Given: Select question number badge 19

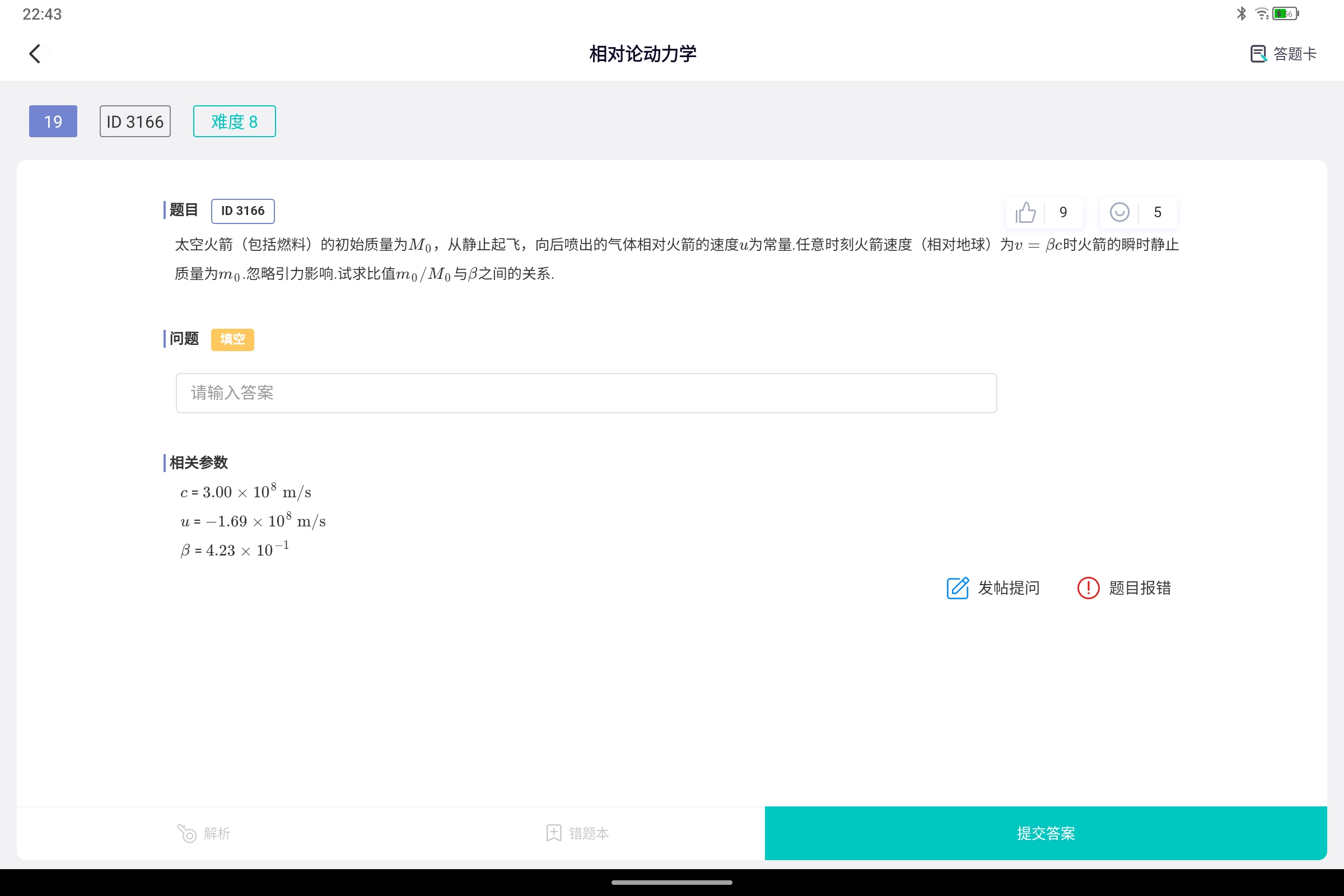Looking at the screenshot, I should pyautogui.click(x=53, y=121).
